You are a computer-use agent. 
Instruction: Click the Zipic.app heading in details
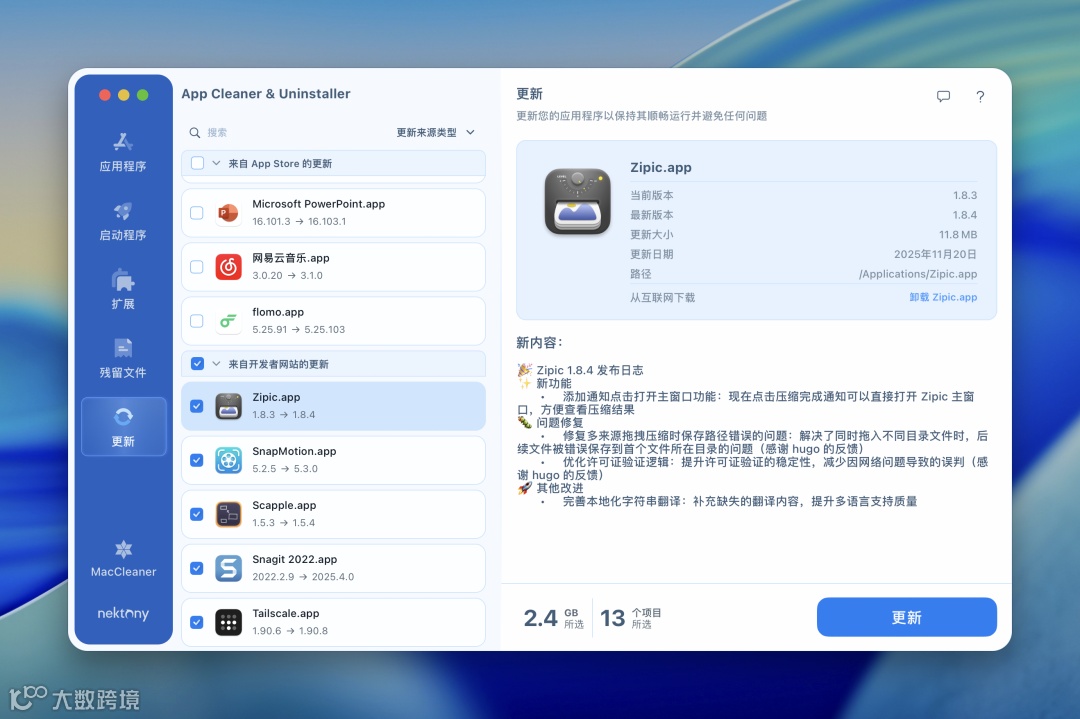pyautogui.click(x=661, y=167)
